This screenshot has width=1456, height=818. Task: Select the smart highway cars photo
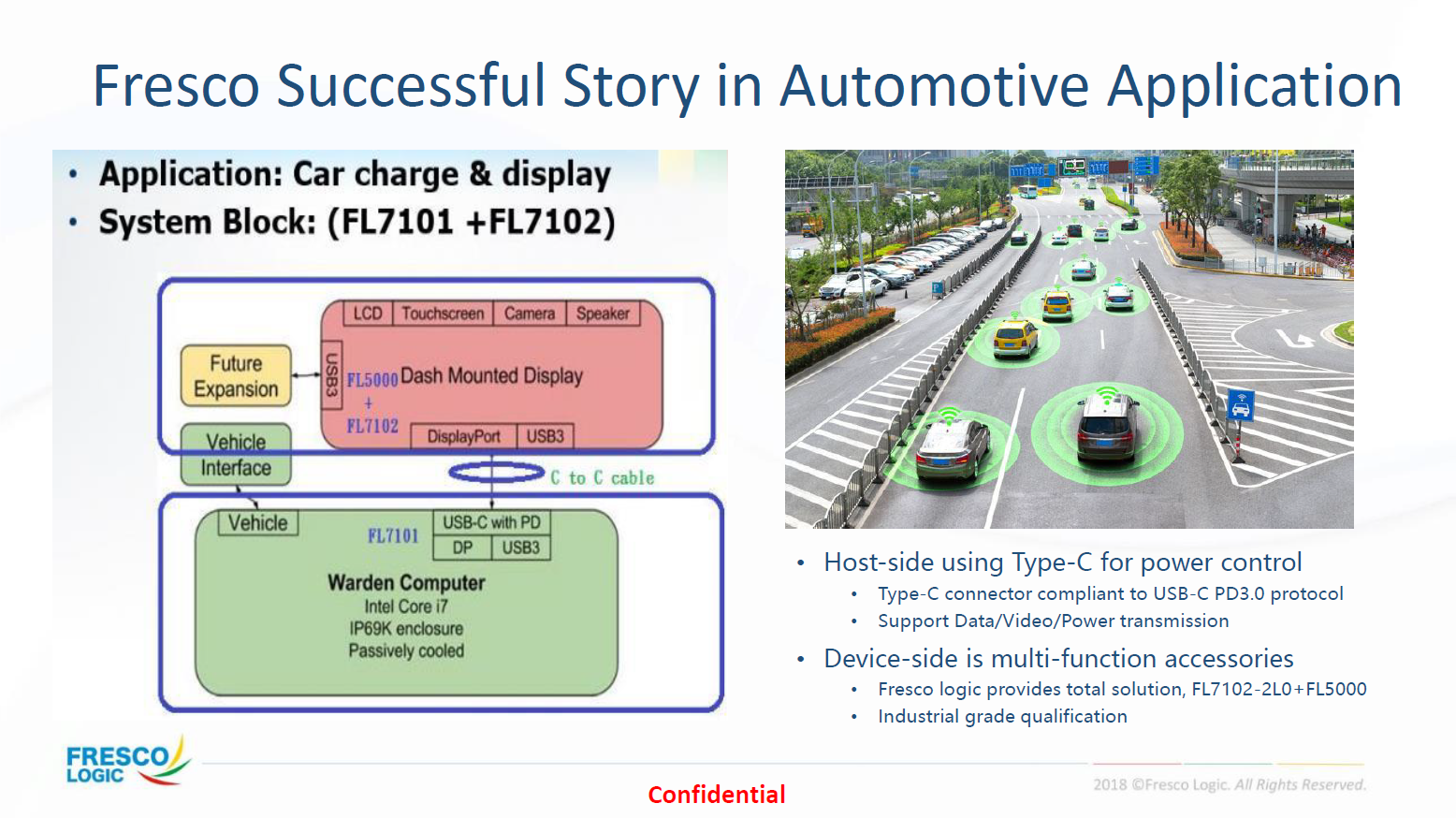coord(1070,339)
